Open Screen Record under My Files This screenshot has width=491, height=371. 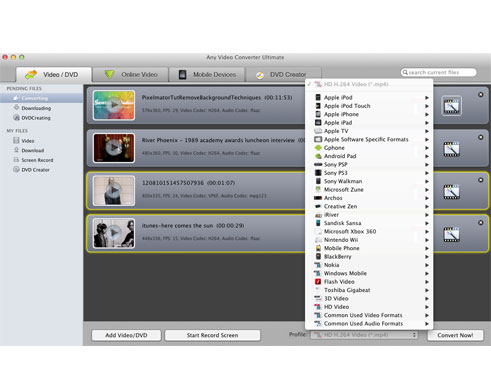pyautogui.click(x=41, y=160)
